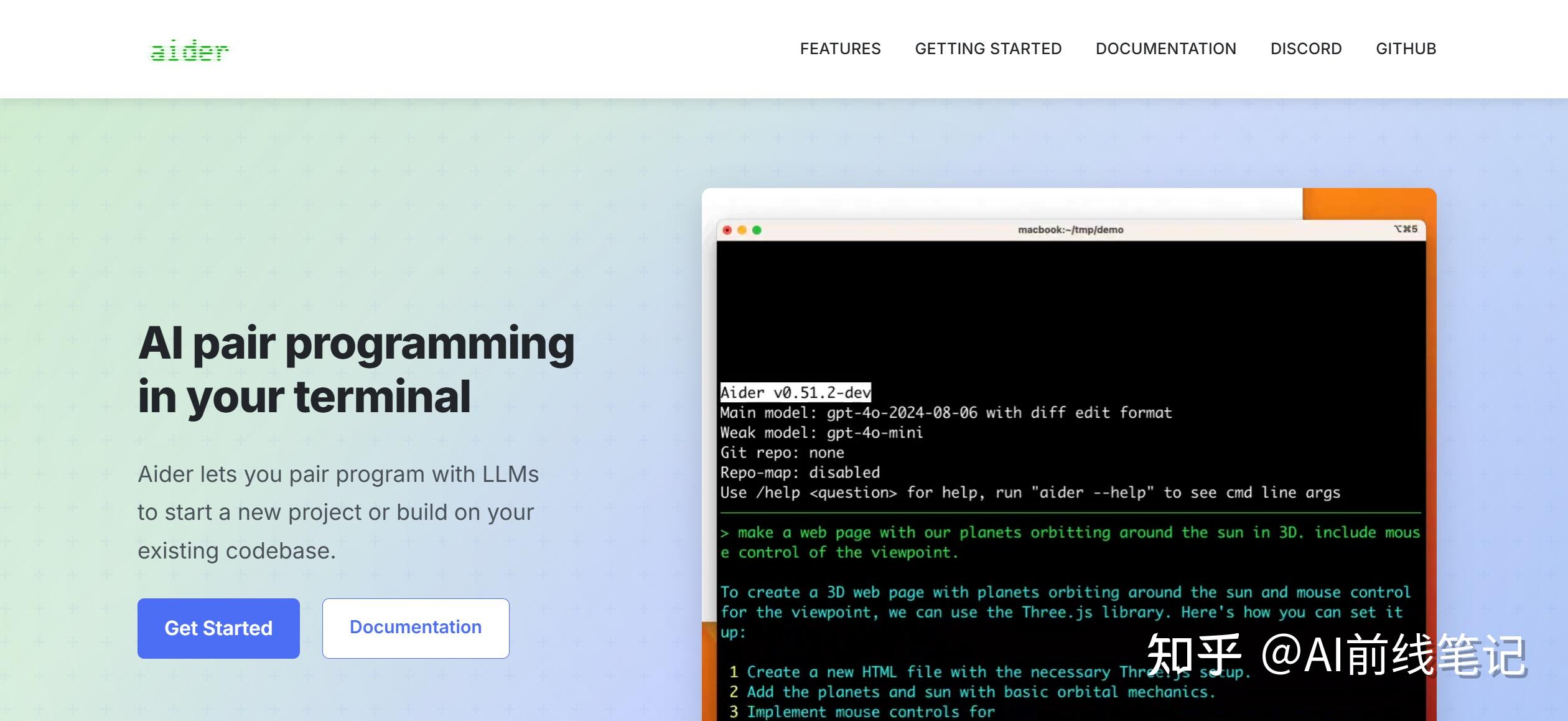This screenshot has height=721, width=1568.
Task: Go to GETTING STARTED section
Action: pyautogui.click(x=988, y=49)
